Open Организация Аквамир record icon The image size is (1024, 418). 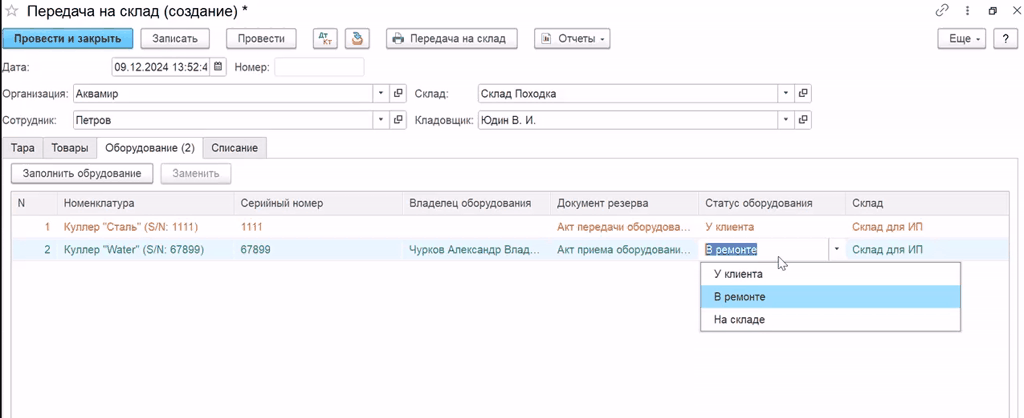(x=398, y=94)
